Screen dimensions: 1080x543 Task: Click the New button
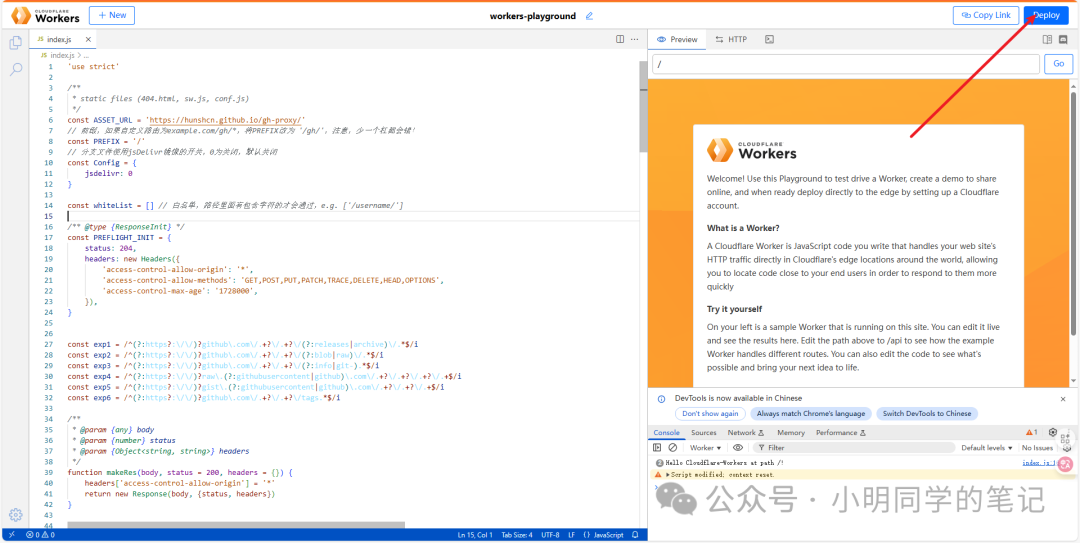tap(112, 15)
